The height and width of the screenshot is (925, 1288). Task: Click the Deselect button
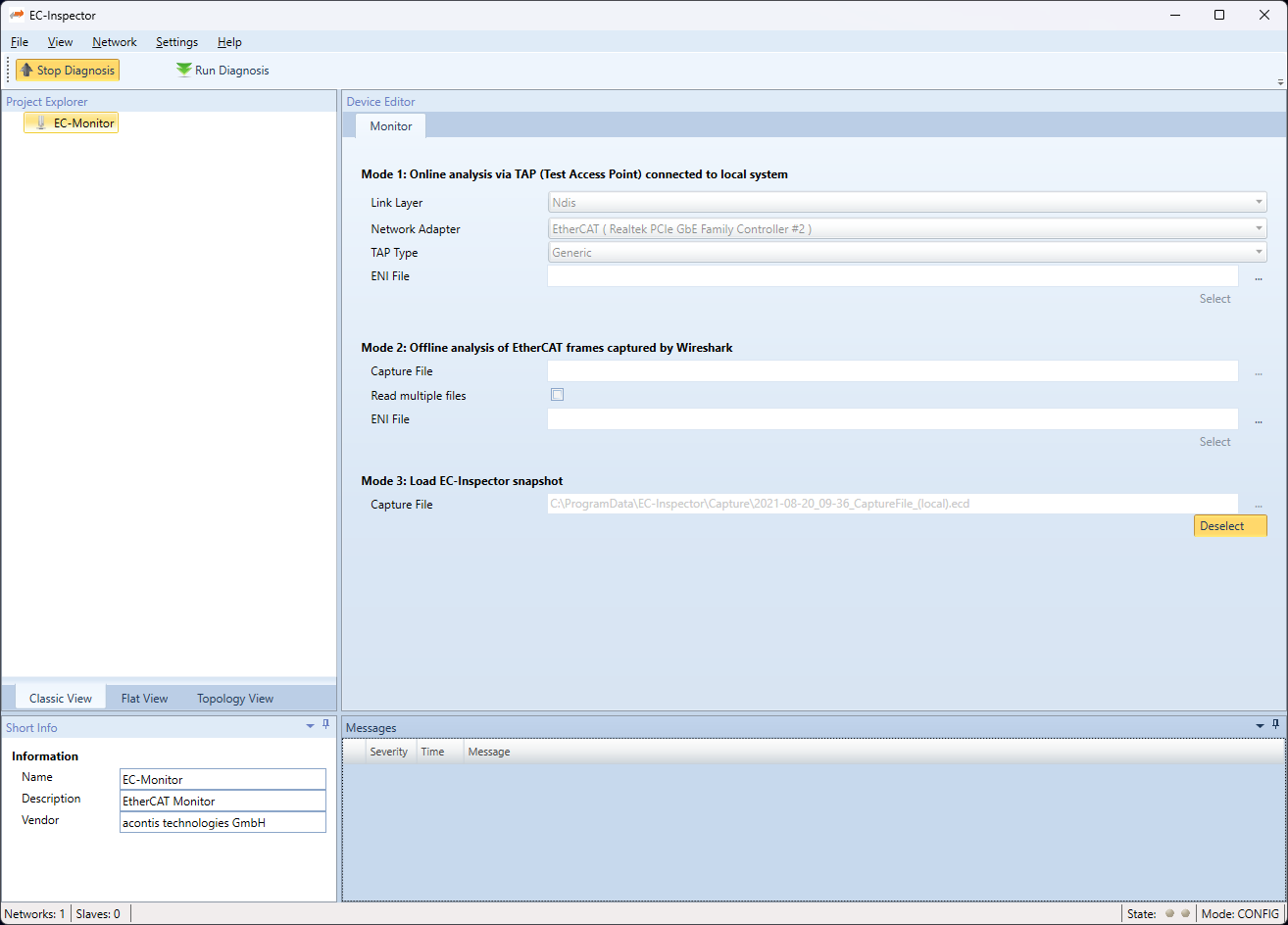click(1229, 526)
